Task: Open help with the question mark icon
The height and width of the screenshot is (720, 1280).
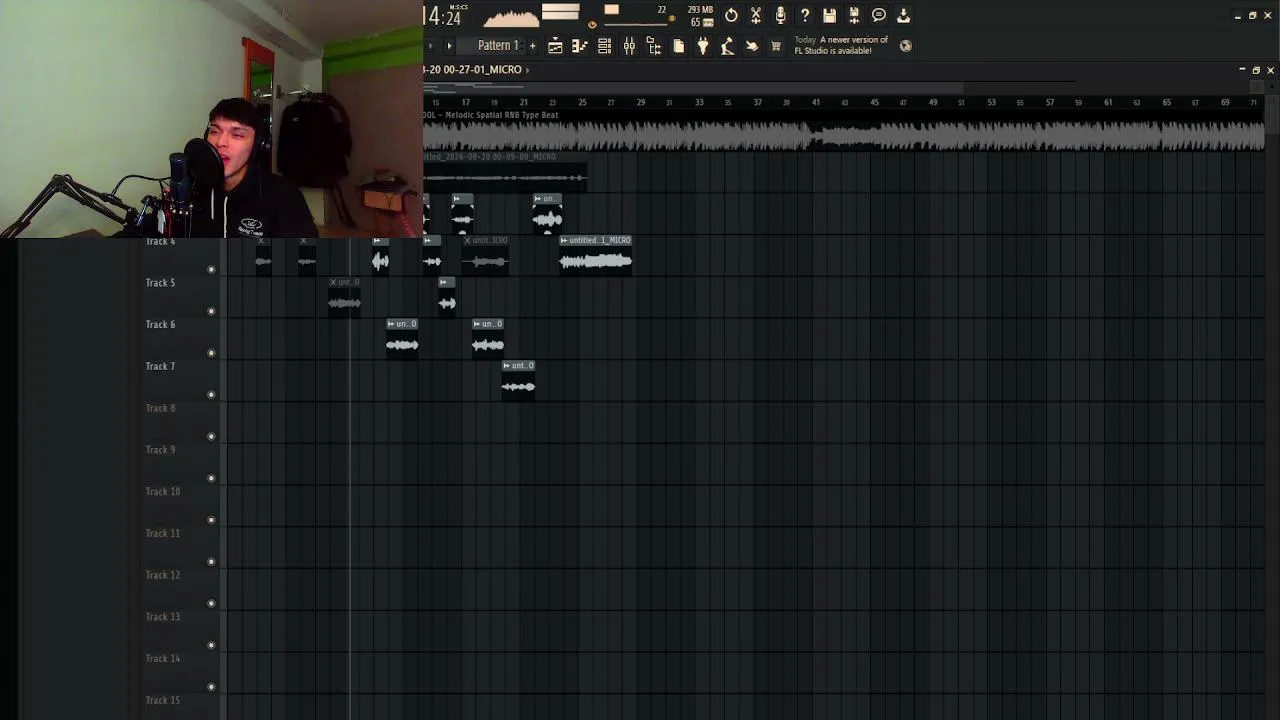Action: 805,15
